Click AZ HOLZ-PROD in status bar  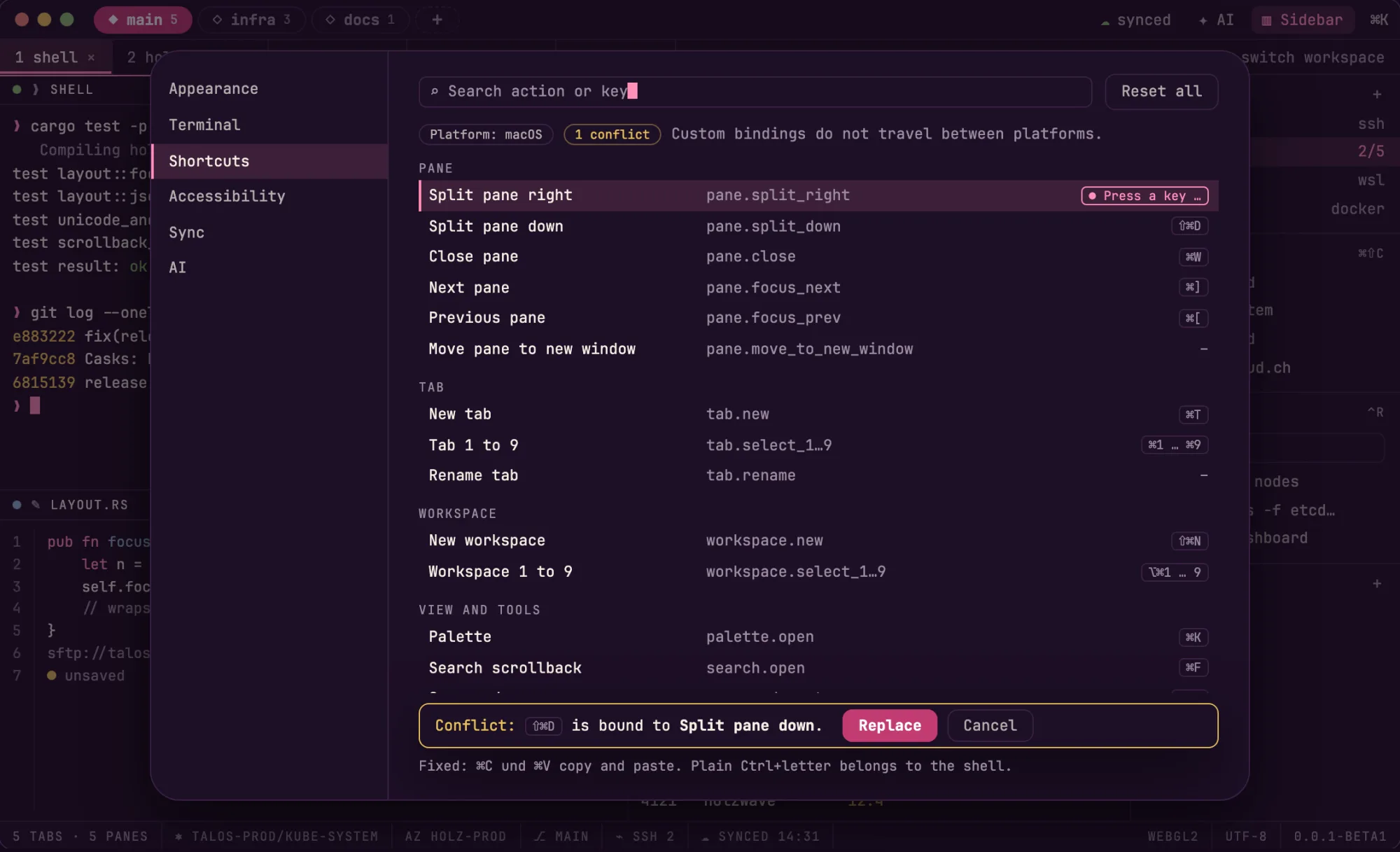pos(455,837)
